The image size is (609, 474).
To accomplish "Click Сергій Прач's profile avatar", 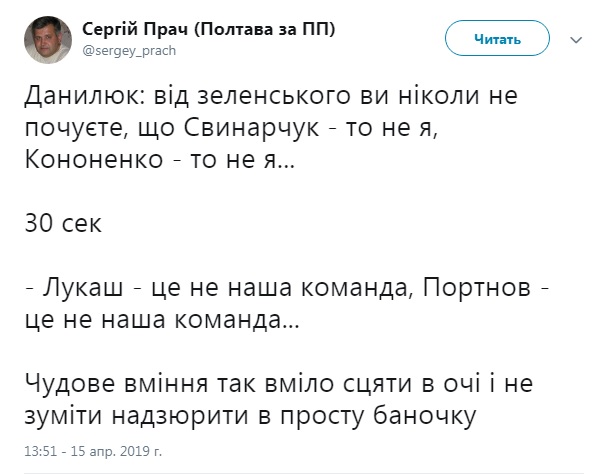I will tap(48, 39).
